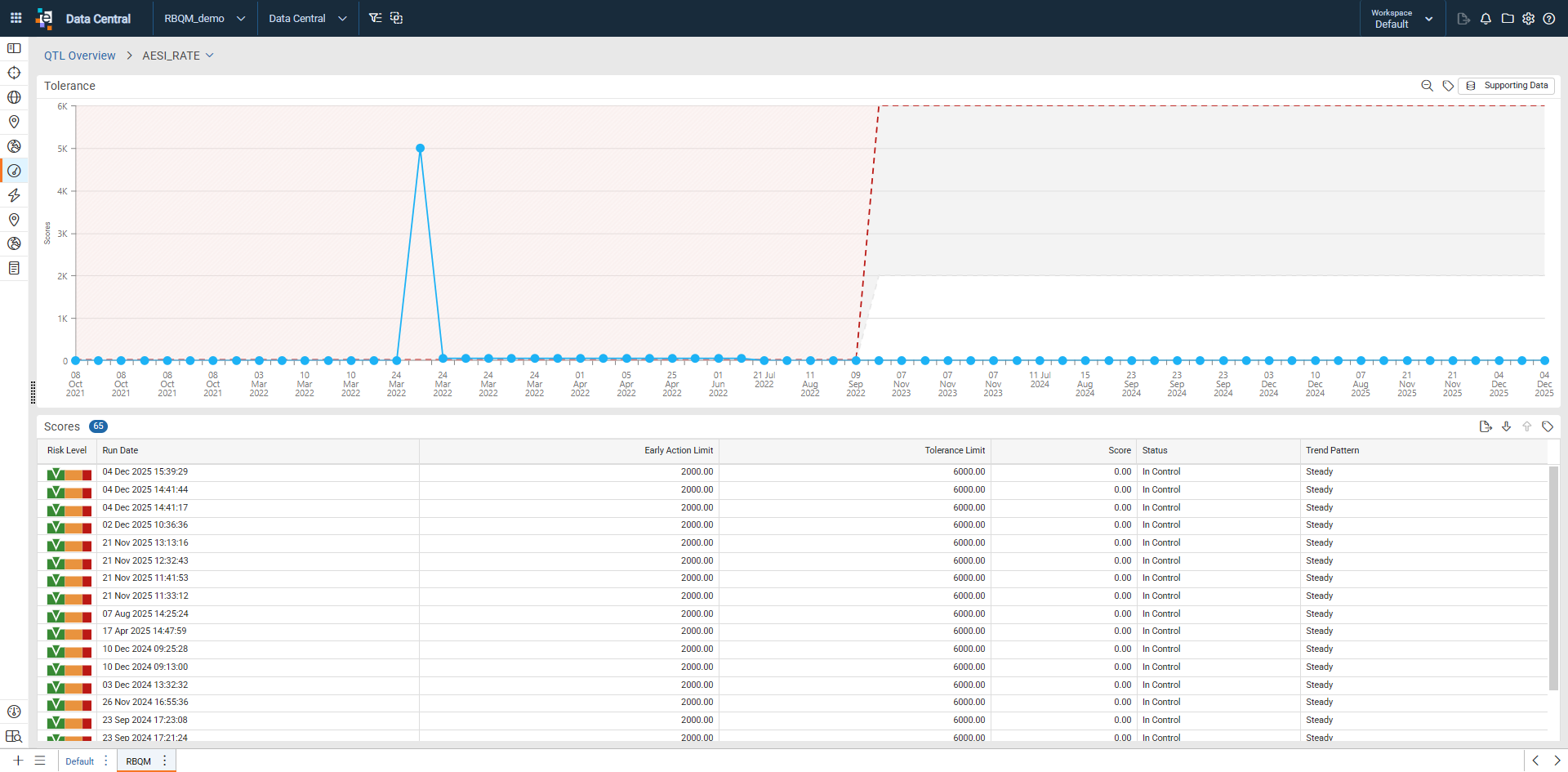1568x772 pixels.
Task: Click the greyed export document icon in top bar
Action: [1463, 18]
